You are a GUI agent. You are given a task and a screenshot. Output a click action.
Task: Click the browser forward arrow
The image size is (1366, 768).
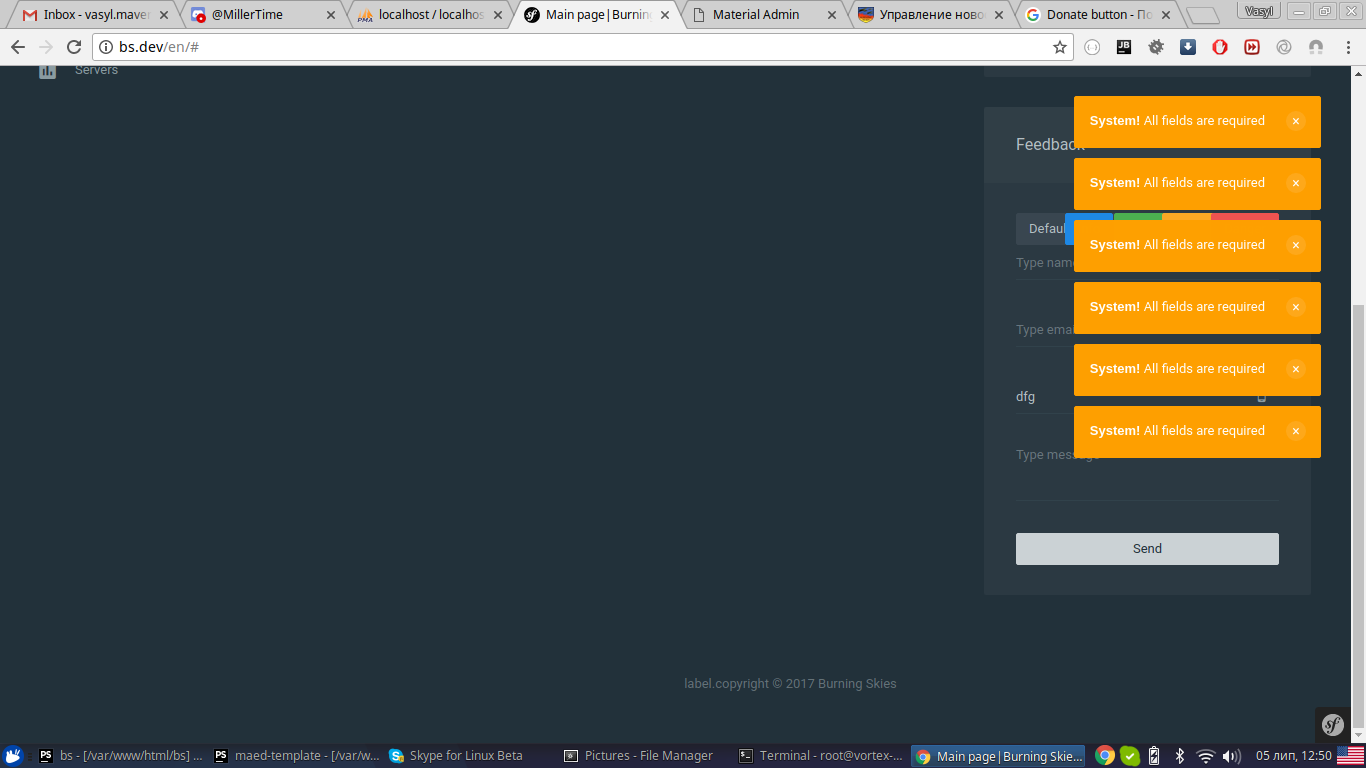(x=46, y=47)
